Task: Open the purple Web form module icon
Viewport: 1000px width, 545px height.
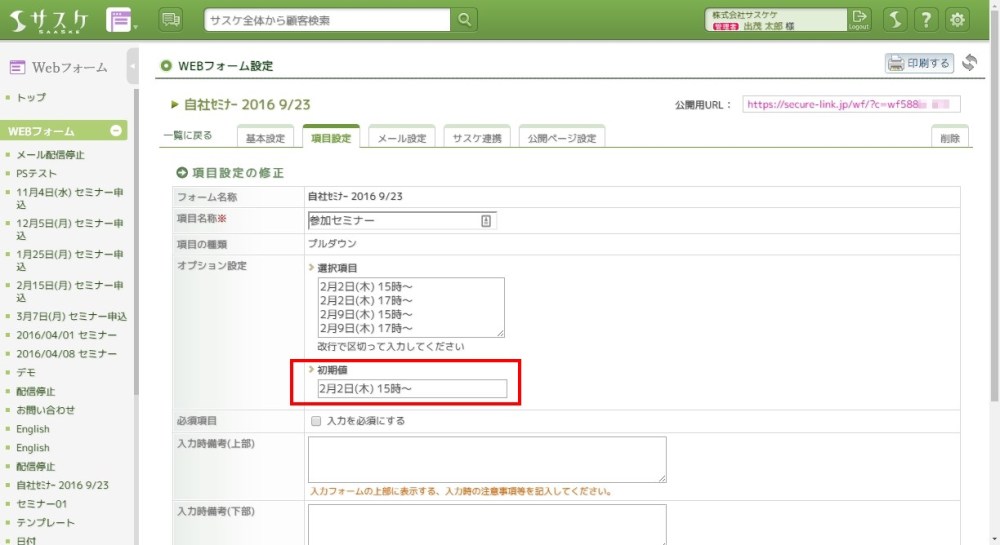Action: (x=119, y=20)
